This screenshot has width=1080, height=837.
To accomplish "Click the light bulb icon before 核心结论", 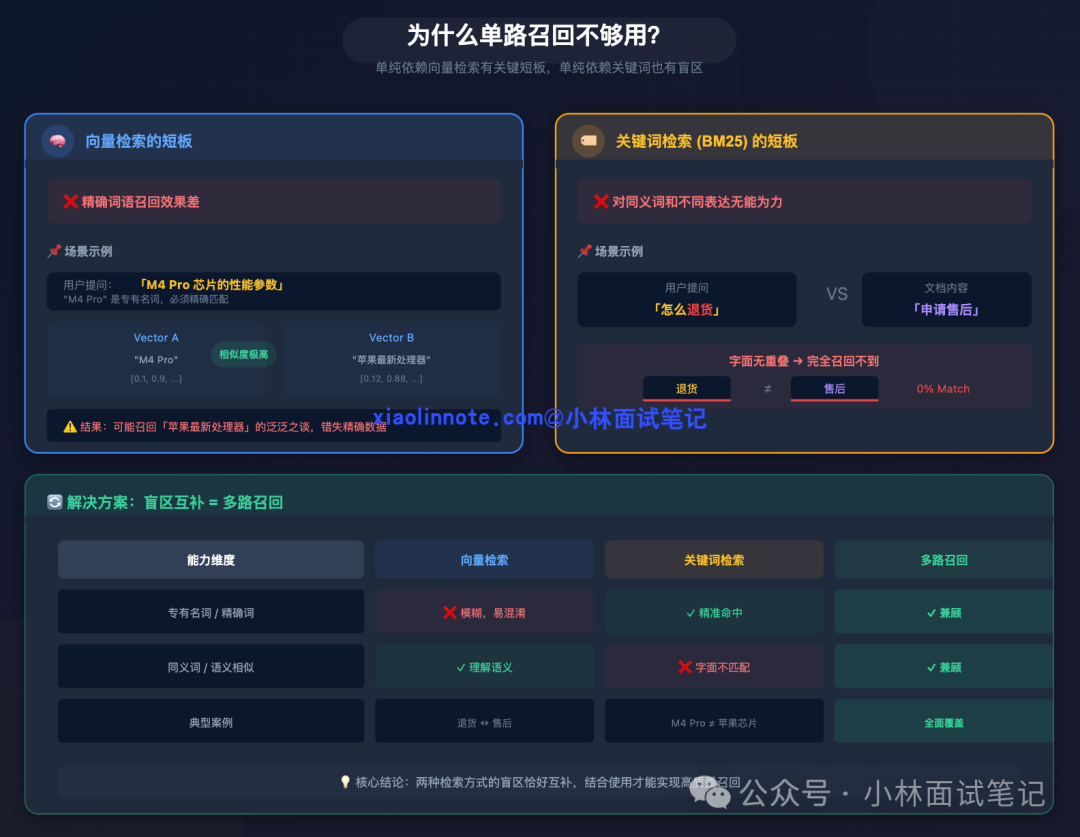I will tap(345, 782).
